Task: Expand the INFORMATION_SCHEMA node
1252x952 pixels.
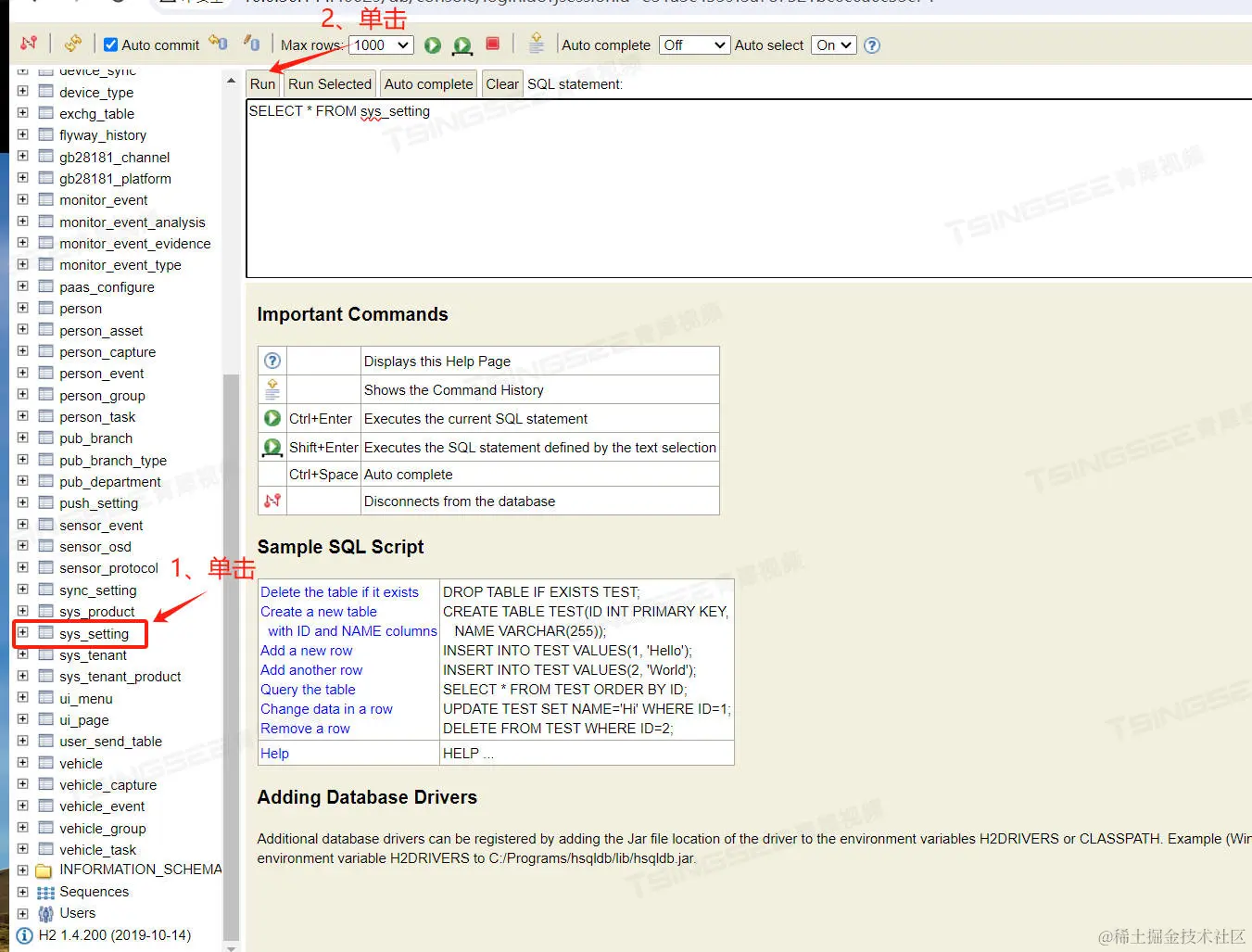Action: [23, 869]
